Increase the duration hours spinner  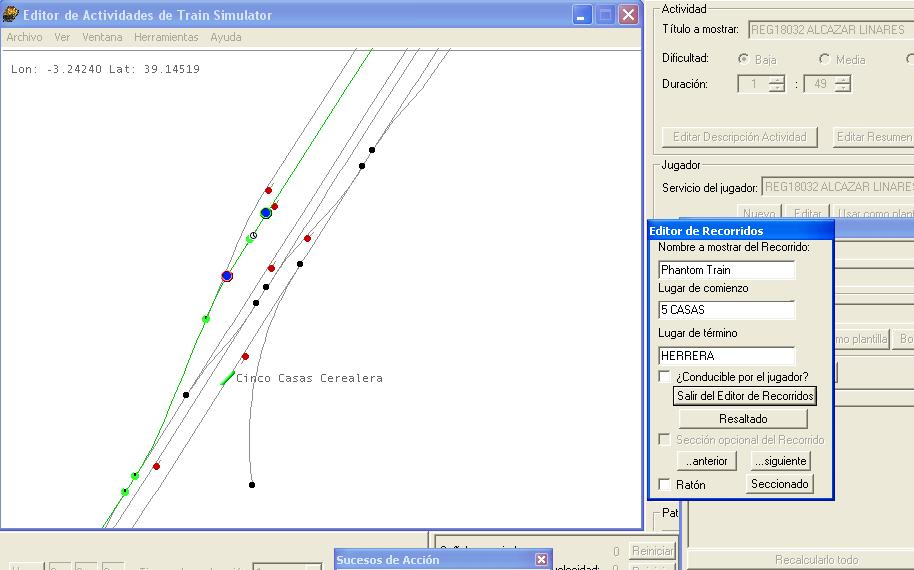coord(777,80)
